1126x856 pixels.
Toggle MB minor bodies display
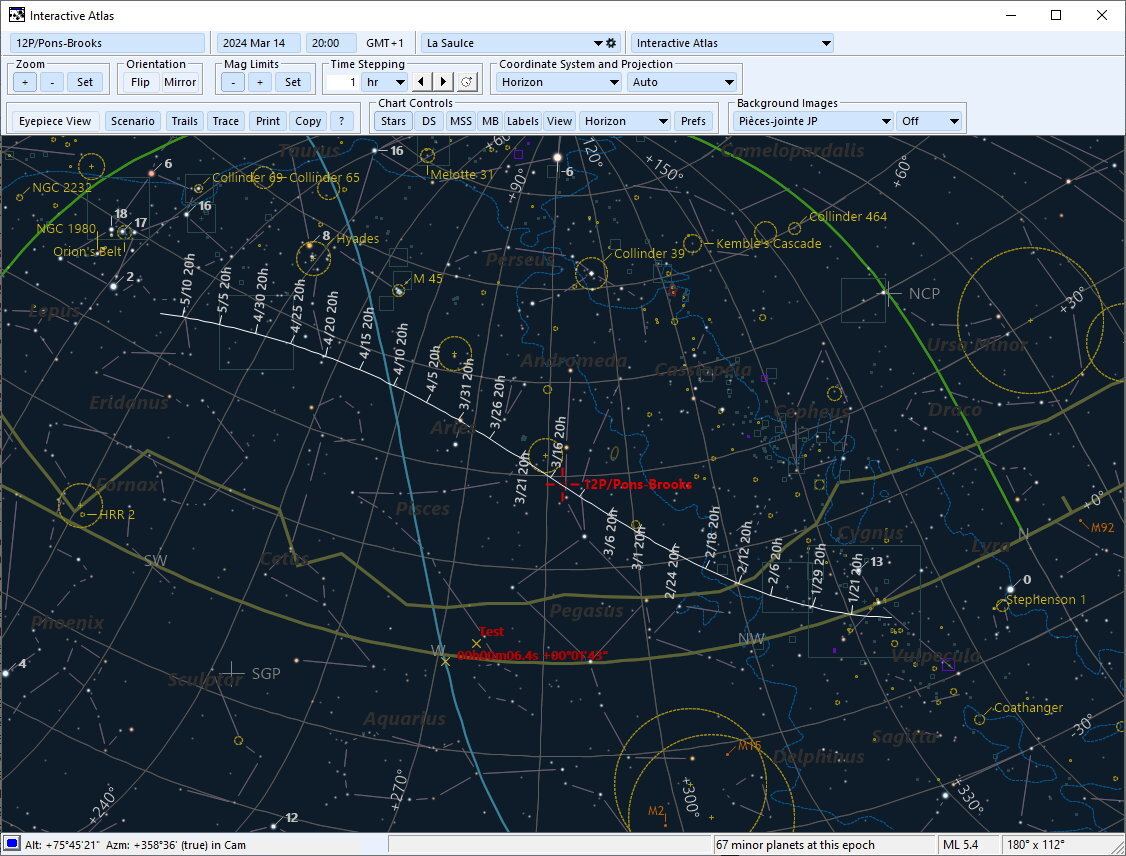(490, 121)
